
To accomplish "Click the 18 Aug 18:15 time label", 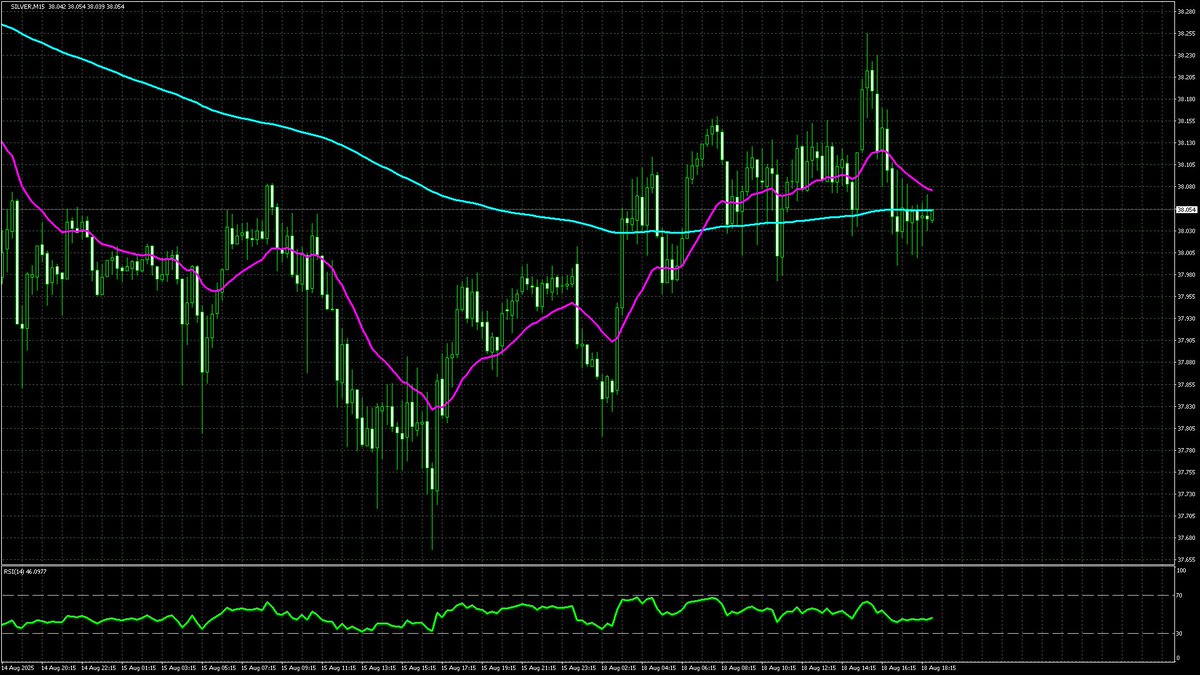I will 939,667.
